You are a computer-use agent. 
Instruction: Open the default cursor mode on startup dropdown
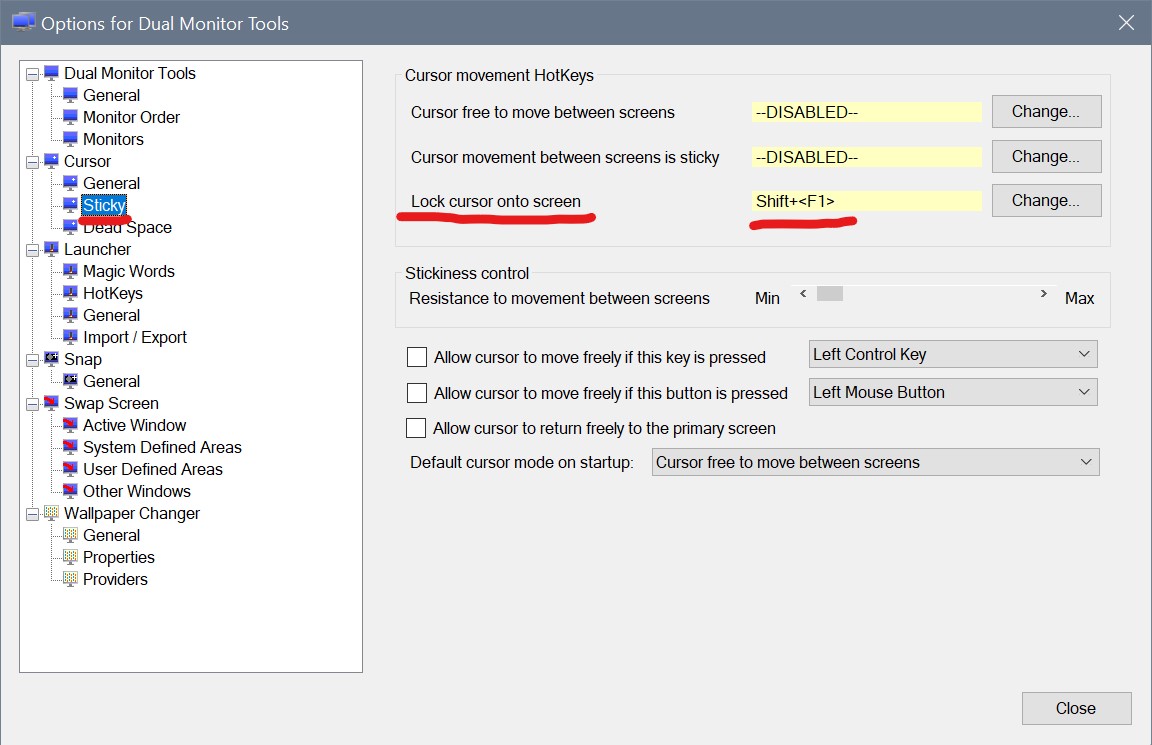click(876, 462)
